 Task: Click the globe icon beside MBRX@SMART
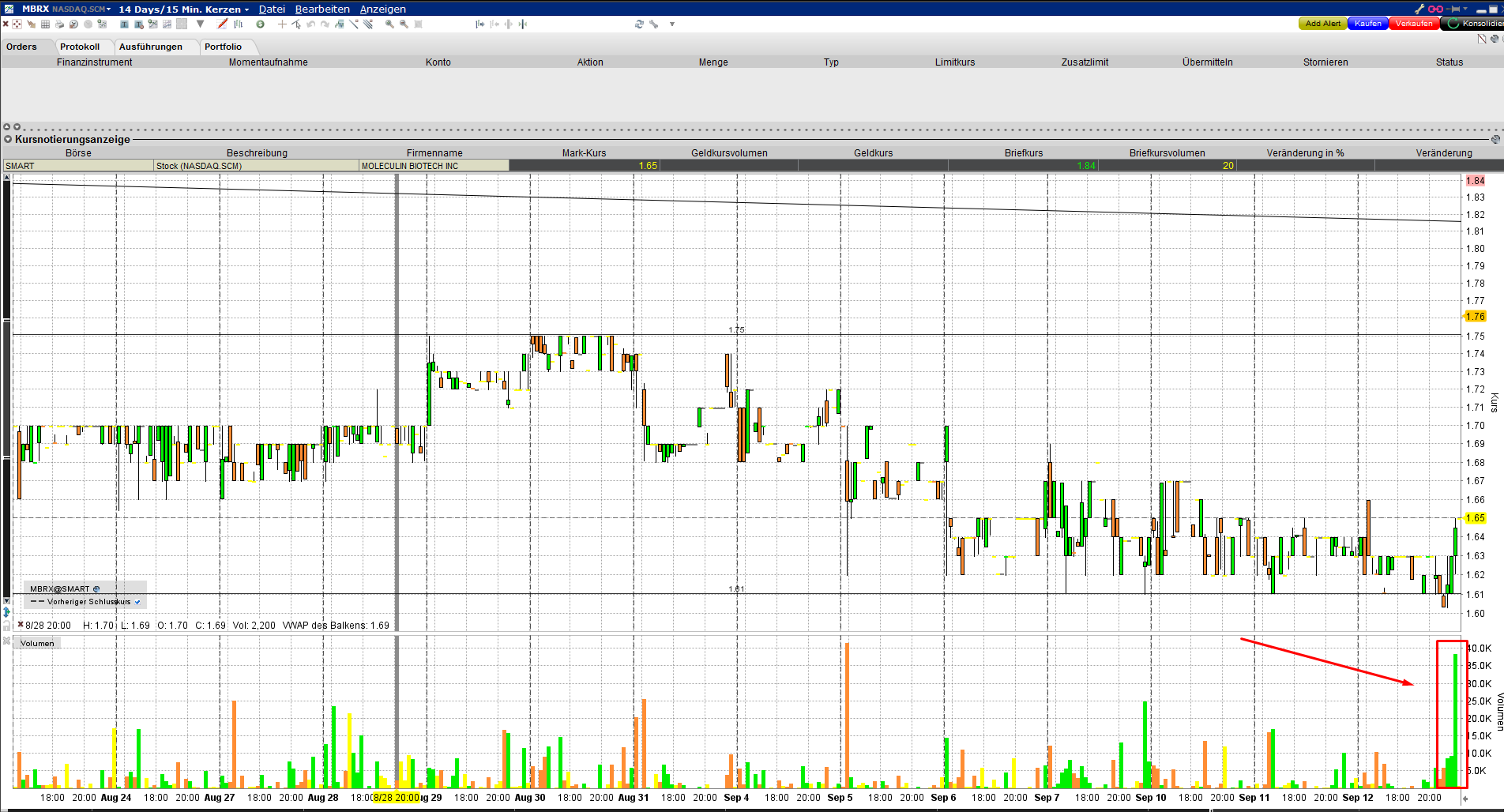pos(96,588)
